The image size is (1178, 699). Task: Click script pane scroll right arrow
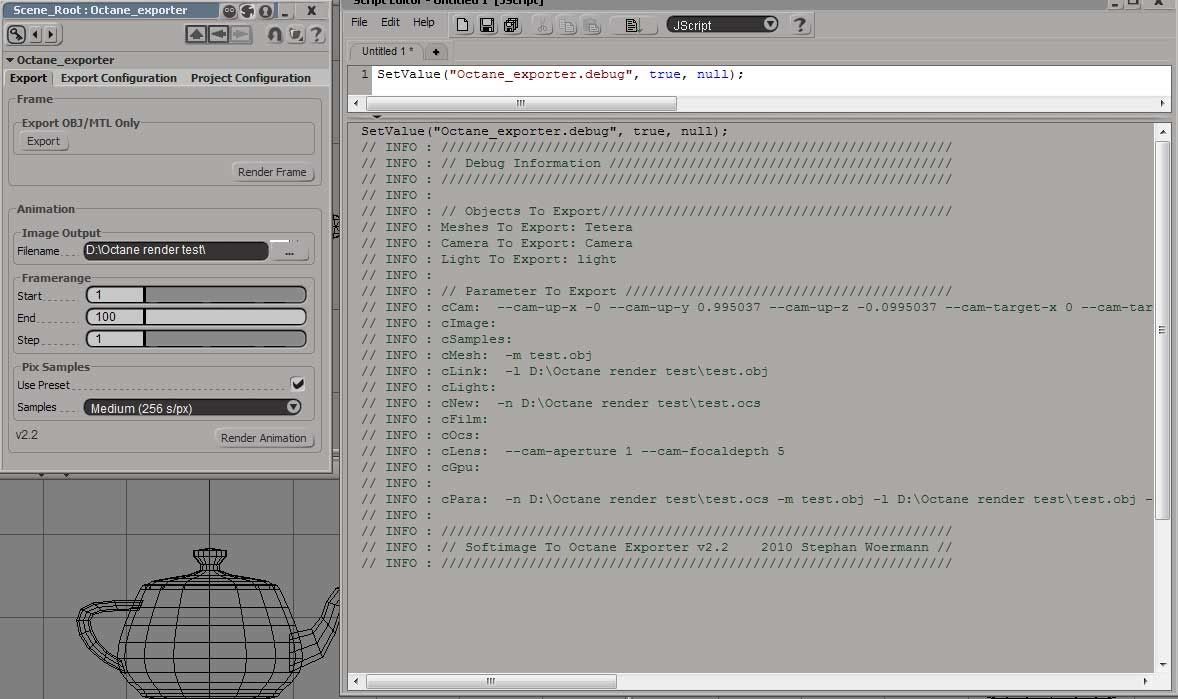click(1162, 103)
